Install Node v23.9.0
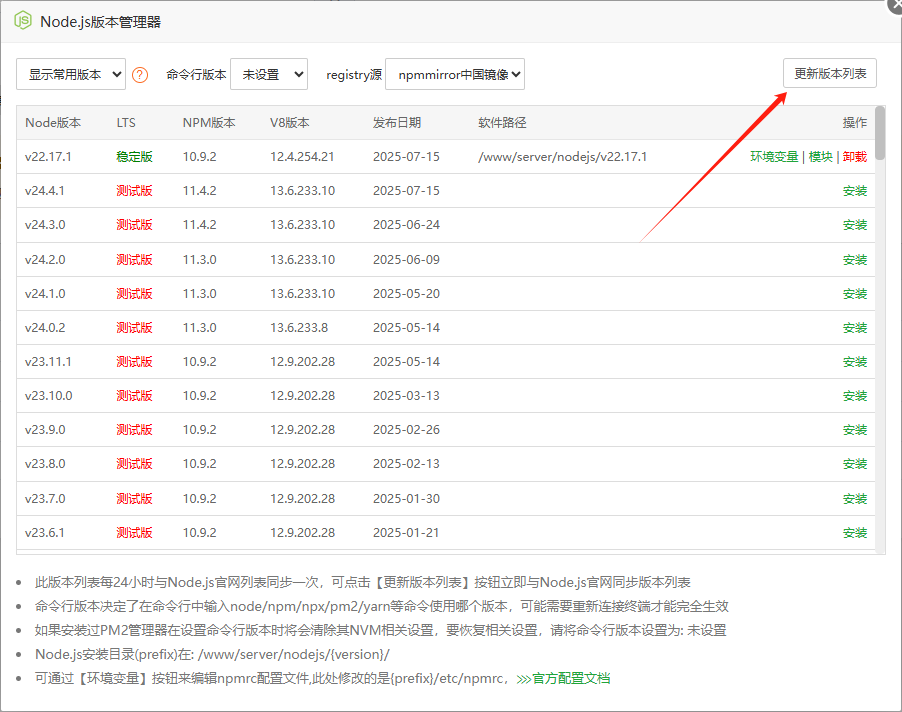The height and width of the screenshot is (712, 902). (855, 430)
